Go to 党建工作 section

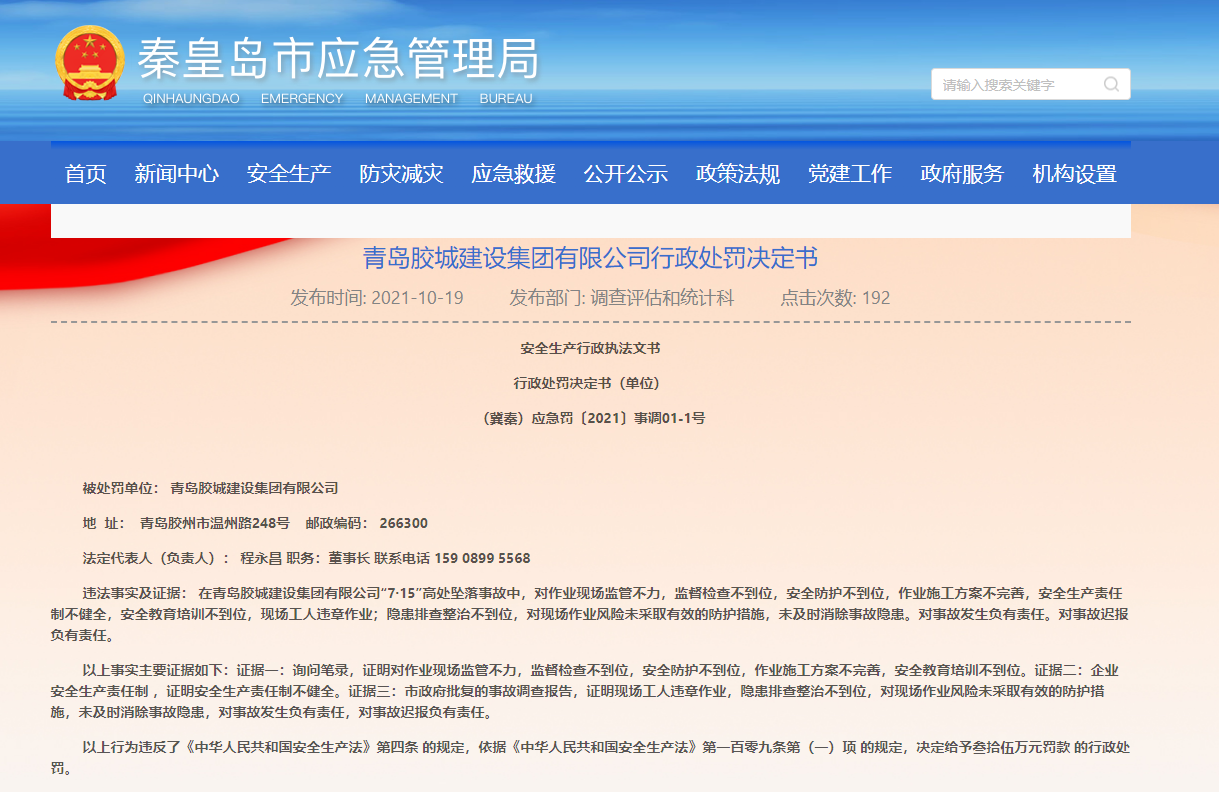[850, 174]
